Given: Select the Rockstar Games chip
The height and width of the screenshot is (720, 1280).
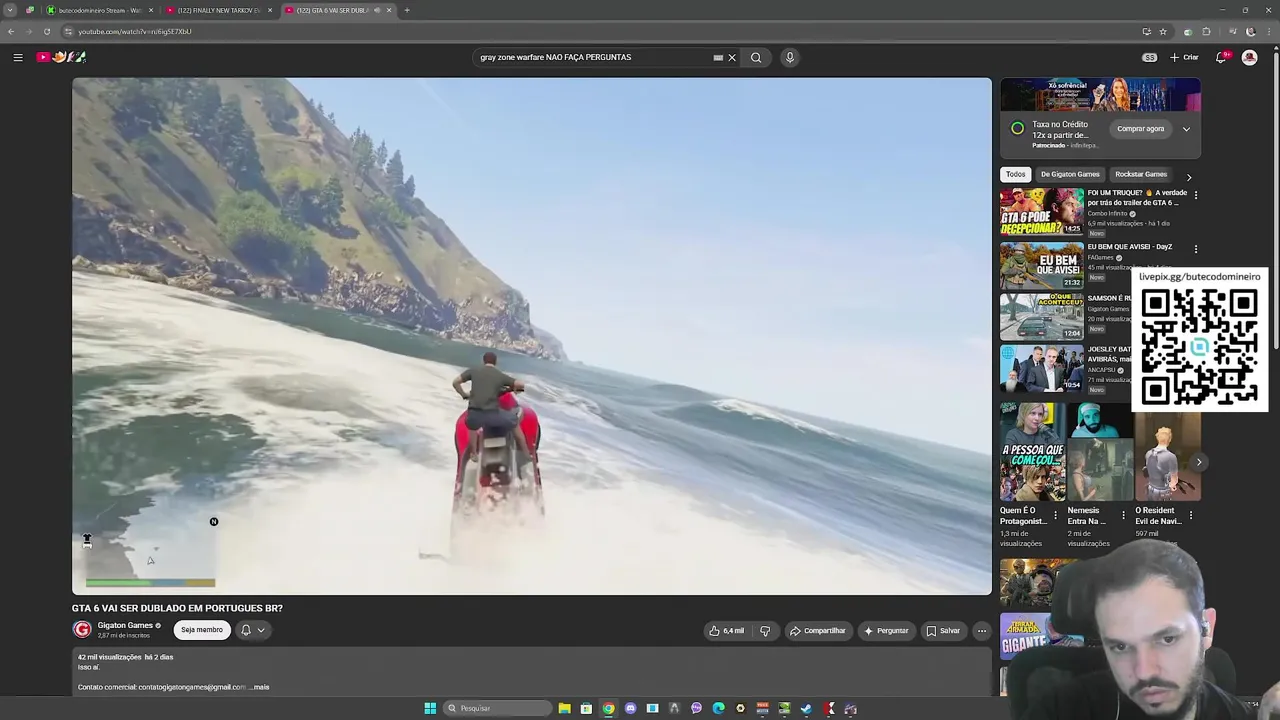Looking at the screenshot, I should click(x=1141, y=174).
